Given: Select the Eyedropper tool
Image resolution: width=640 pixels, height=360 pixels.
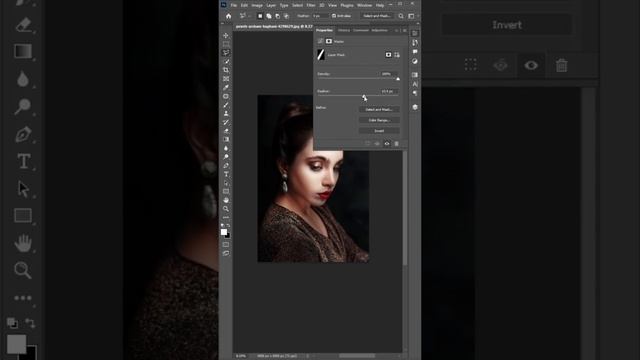Looking at the screenshot, I should (x=226, y=87).
